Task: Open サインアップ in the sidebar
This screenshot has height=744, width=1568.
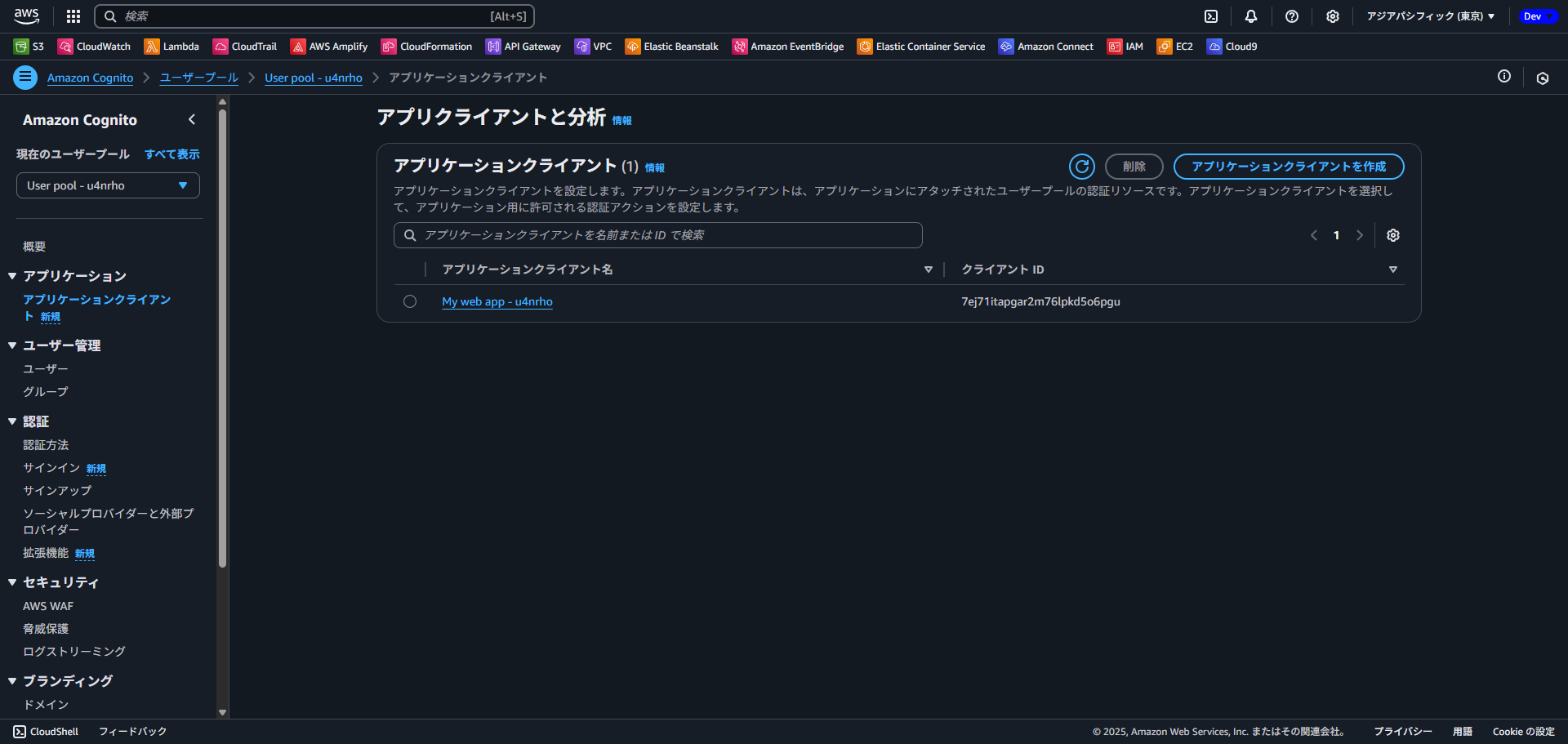Action: coord(57,491)
